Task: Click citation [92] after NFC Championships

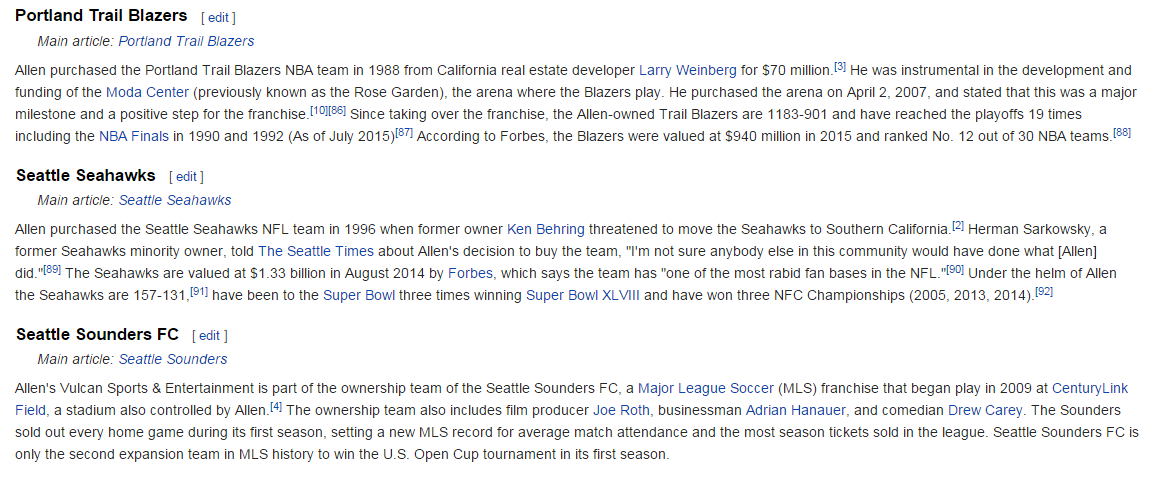Action: point(1044,292)
